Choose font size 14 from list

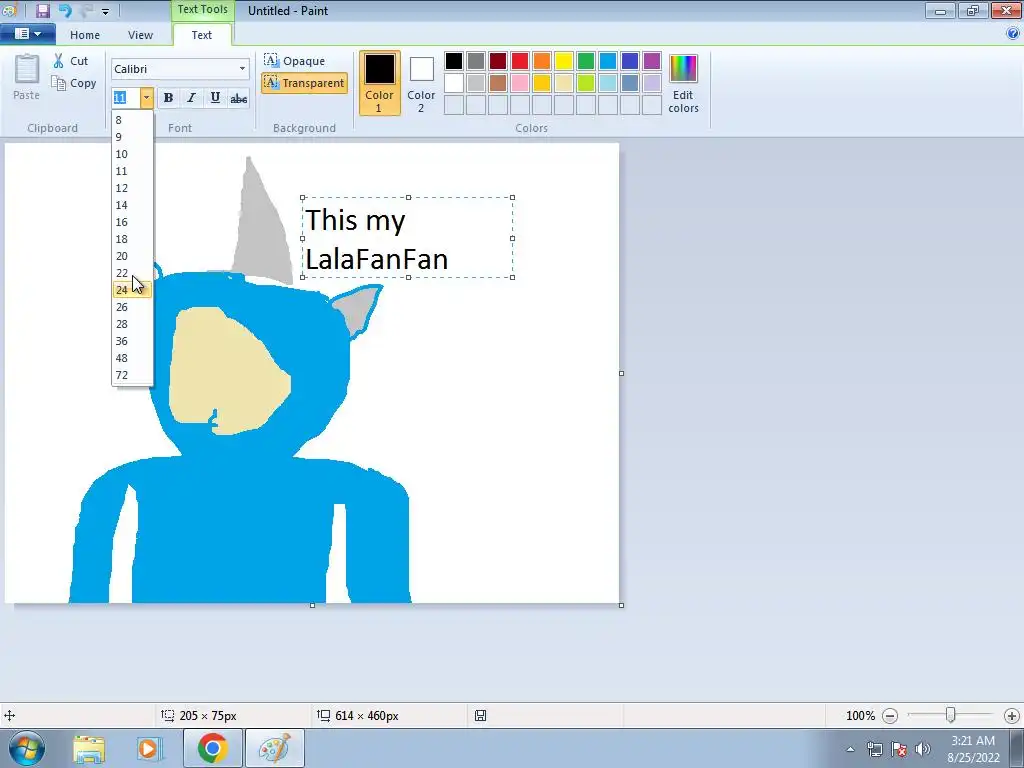tap(133, 205)
